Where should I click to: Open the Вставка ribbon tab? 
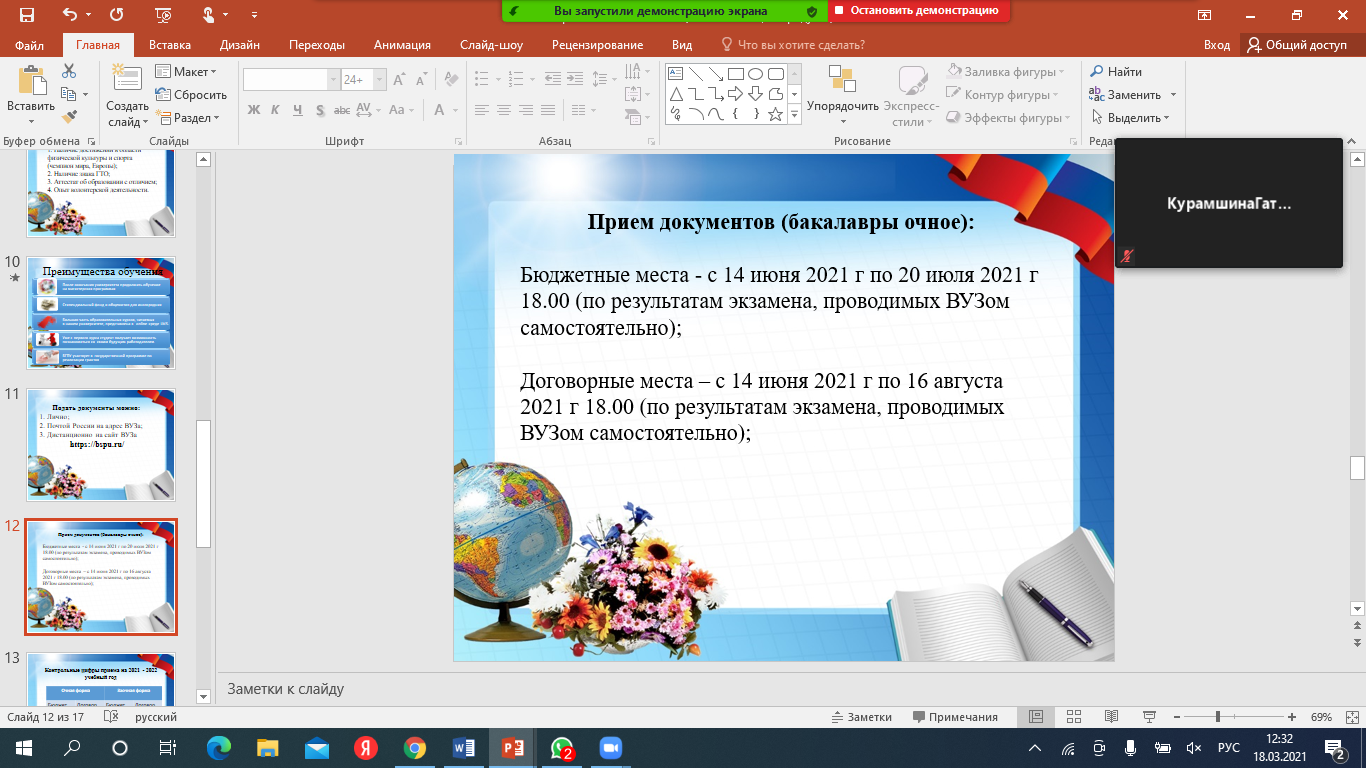[x=169, y=45]
